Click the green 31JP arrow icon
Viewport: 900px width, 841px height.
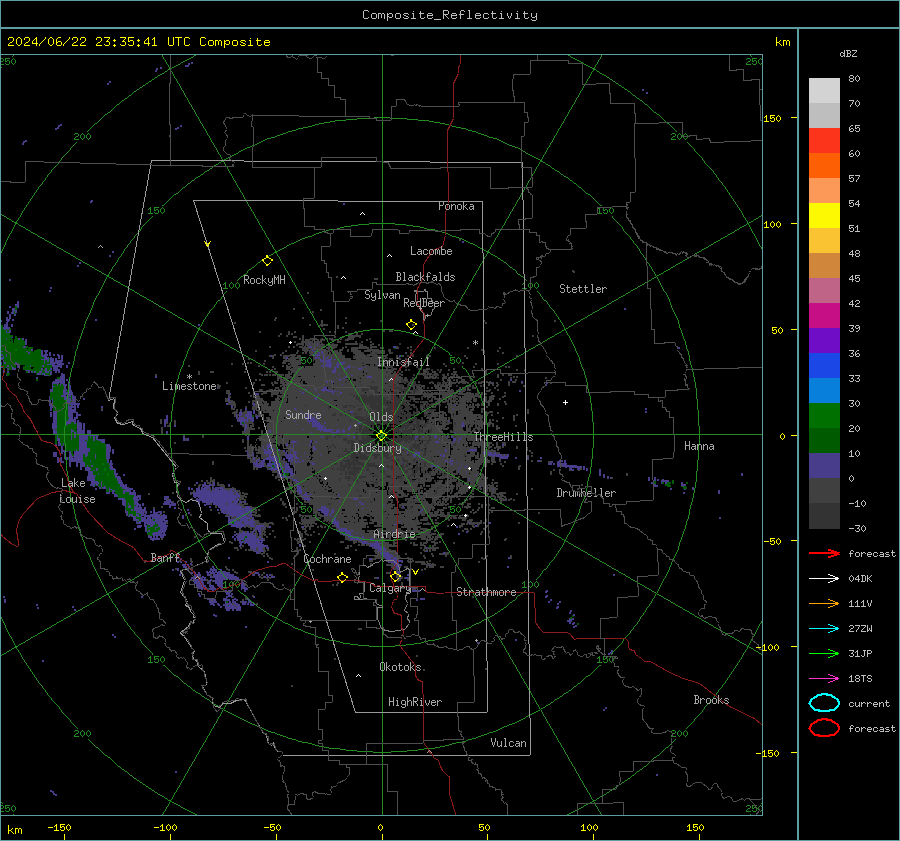point(824,653)
